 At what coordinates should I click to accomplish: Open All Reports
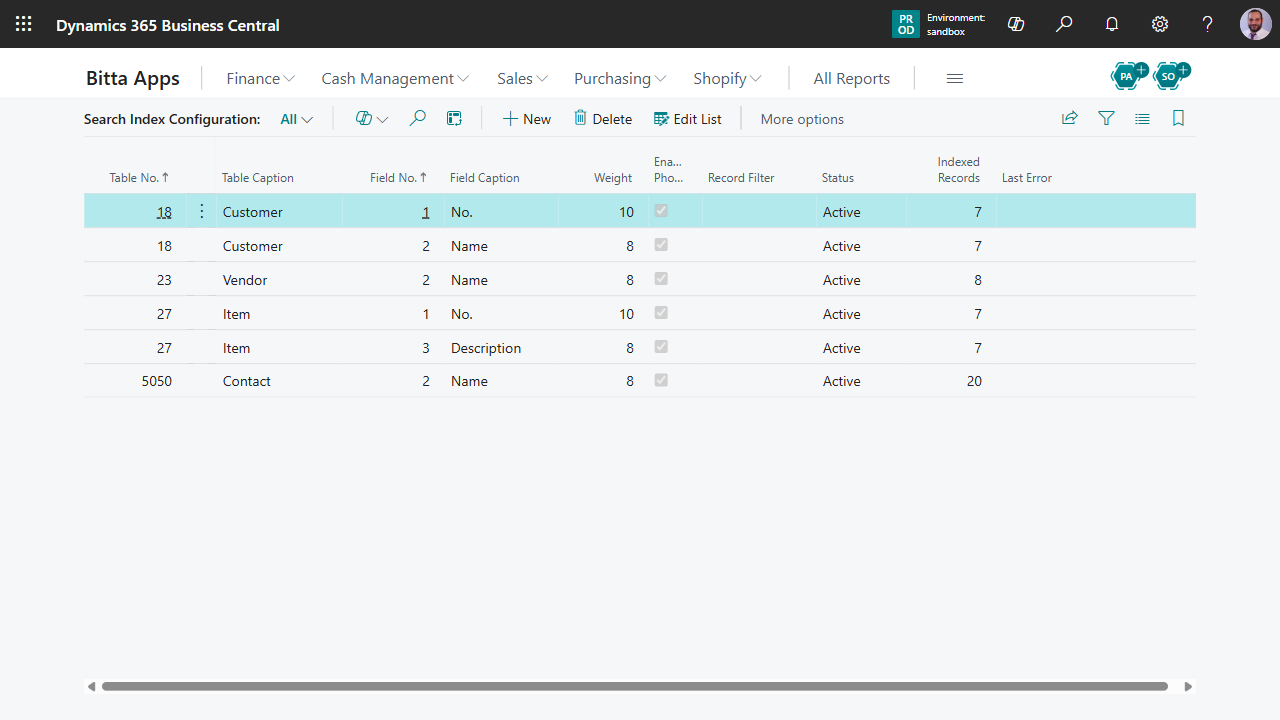851,78
